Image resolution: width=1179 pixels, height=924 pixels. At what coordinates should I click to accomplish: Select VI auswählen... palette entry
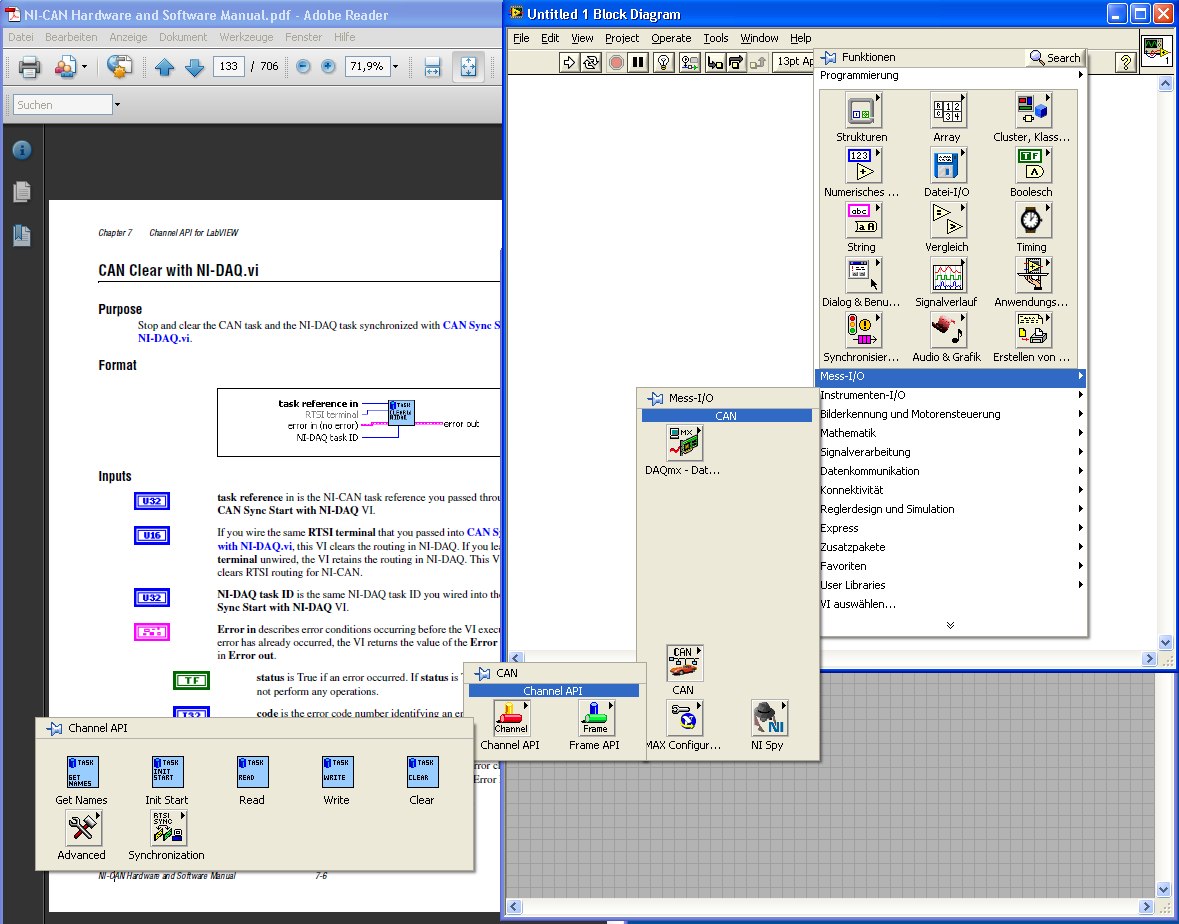[858, 604]
